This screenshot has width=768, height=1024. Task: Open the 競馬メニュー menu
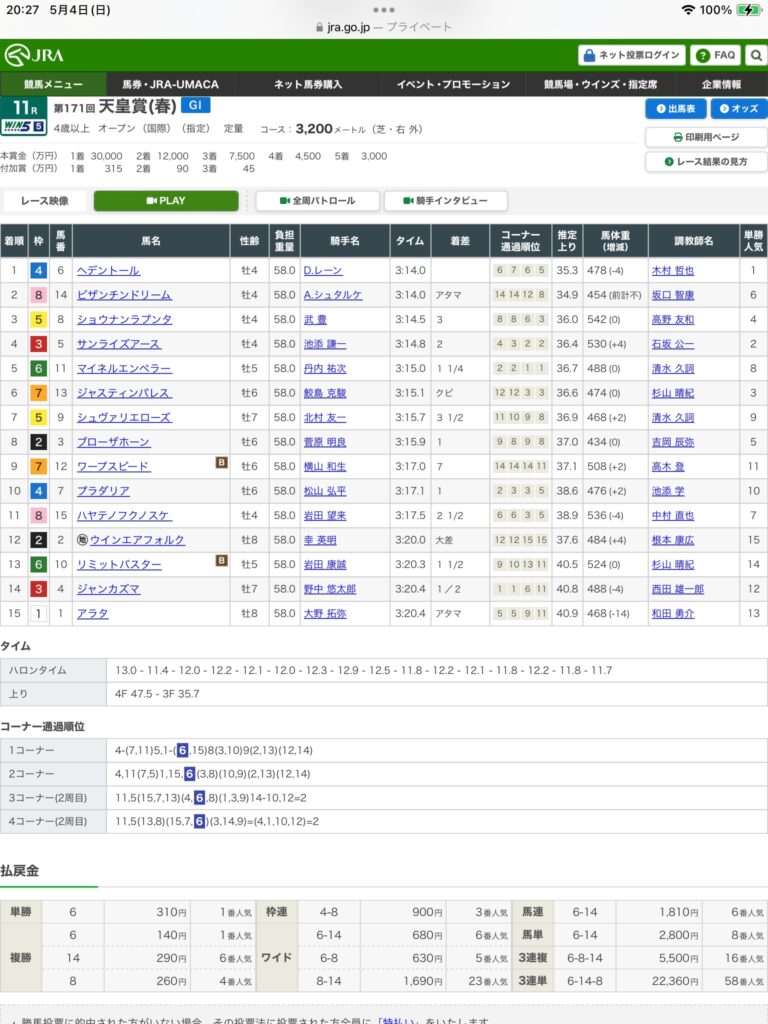pyautogui.click(x=54, y=84)
